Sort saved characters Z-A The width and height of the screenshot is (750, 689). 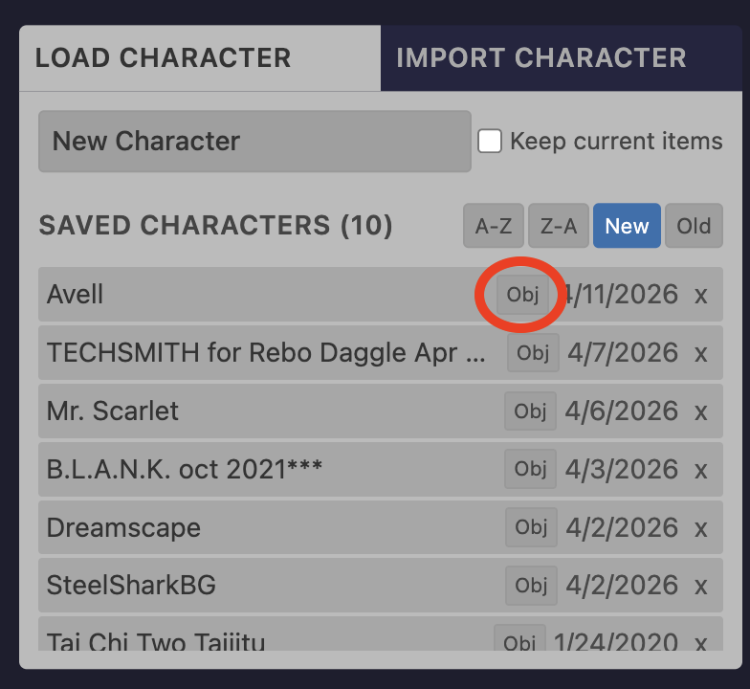[x=558, y=226]
